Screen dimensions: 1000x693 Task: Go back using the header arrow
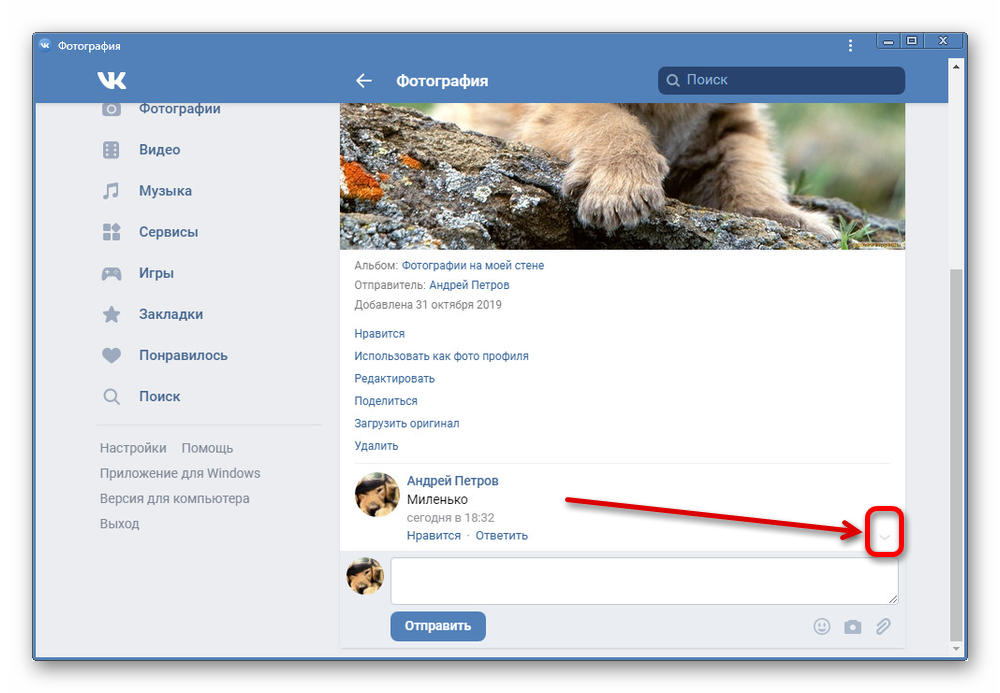(364, 81)
